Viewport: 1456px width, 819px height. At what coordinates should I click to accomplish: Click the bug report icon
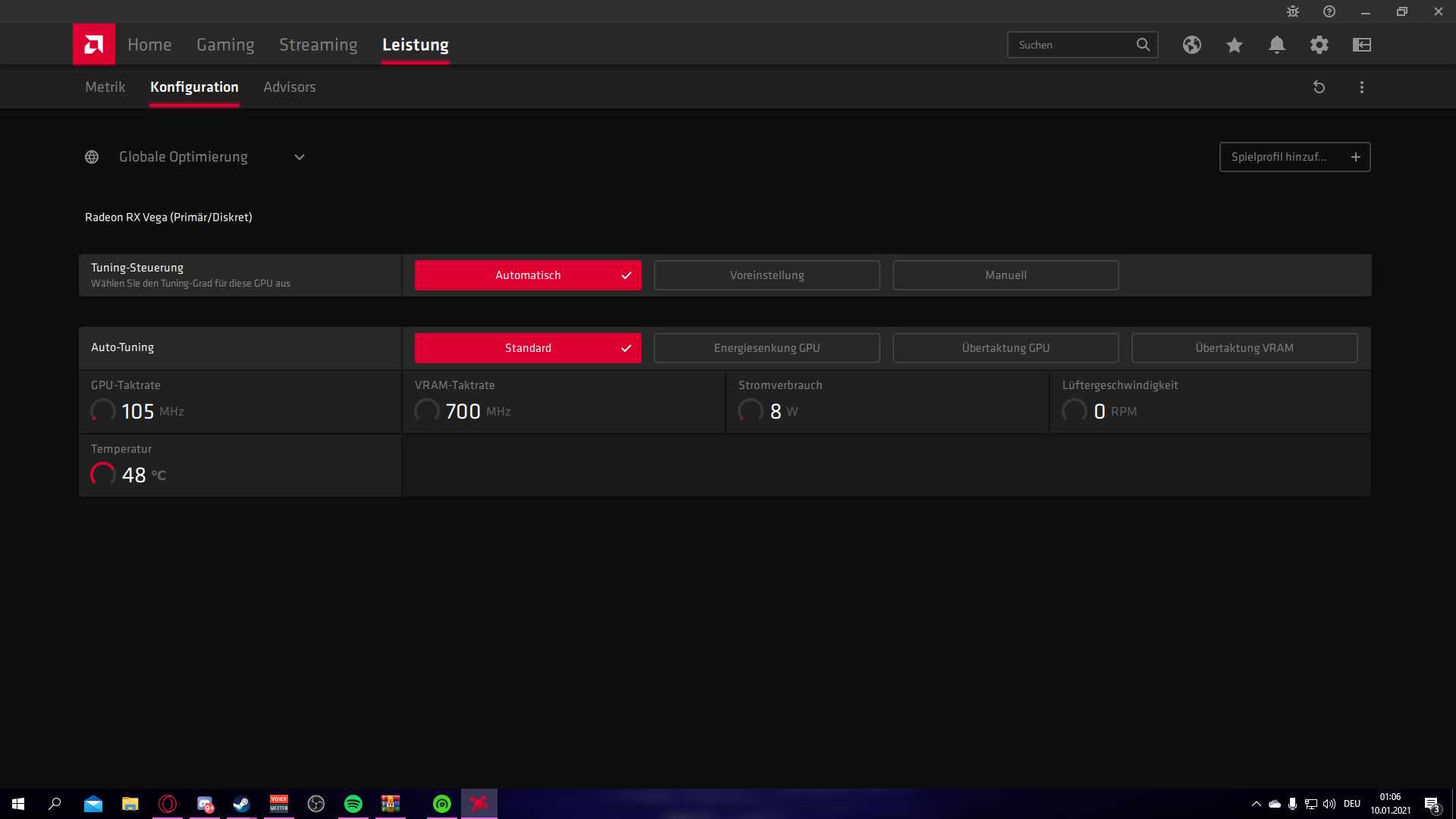(1293, 11)
